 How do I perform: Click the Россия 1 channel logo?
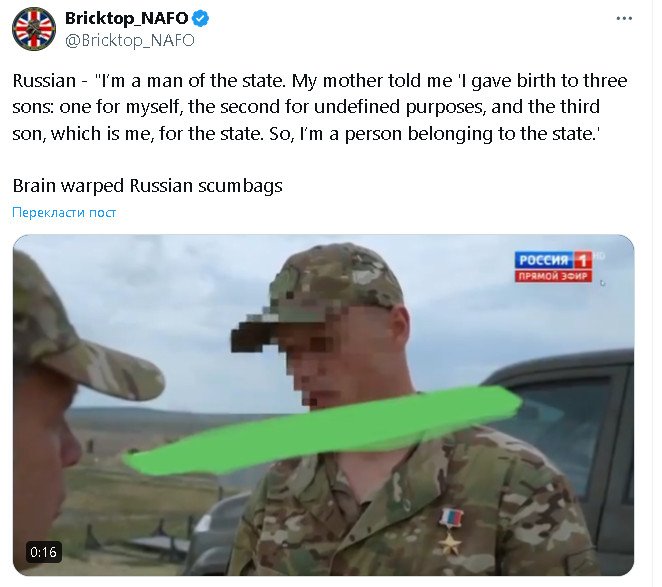pos(553,260)
